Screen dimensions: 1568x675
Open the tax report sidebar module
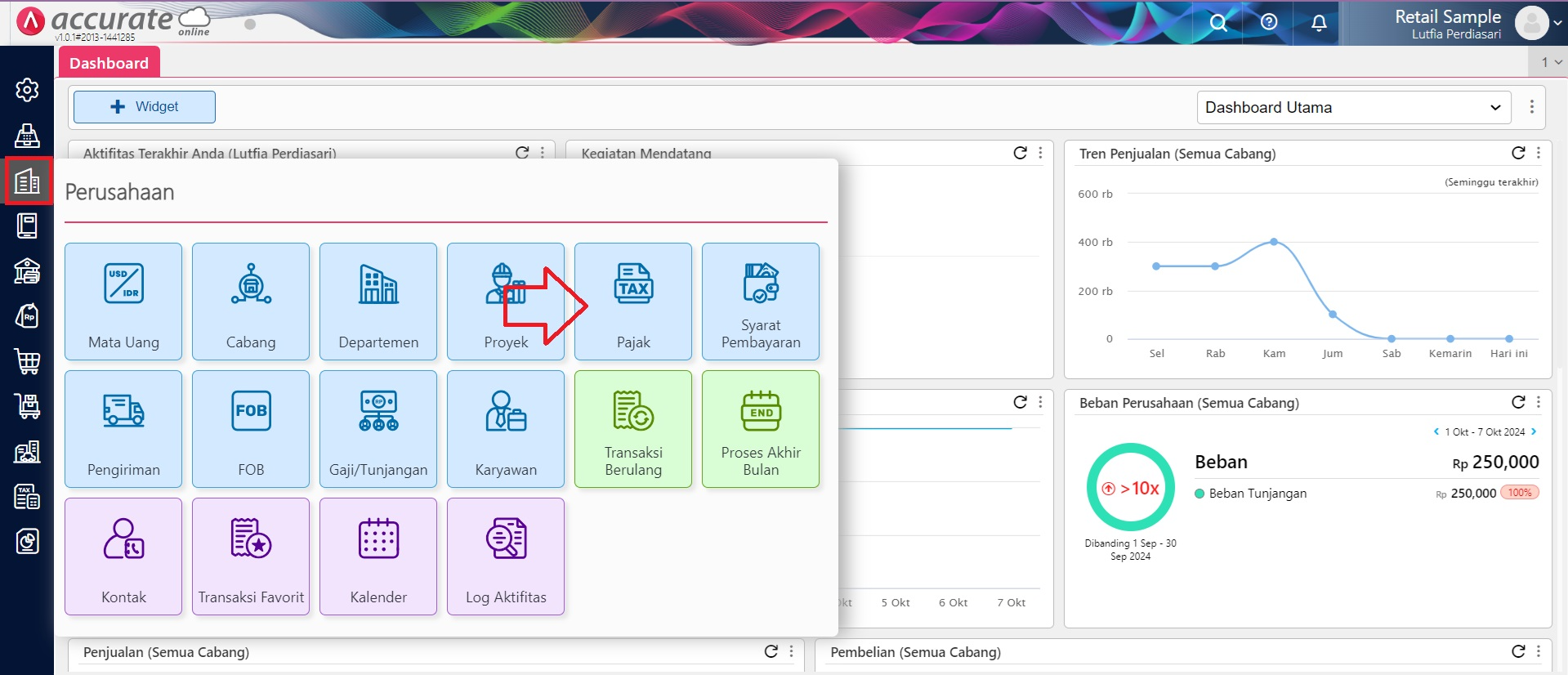(27, 496)
